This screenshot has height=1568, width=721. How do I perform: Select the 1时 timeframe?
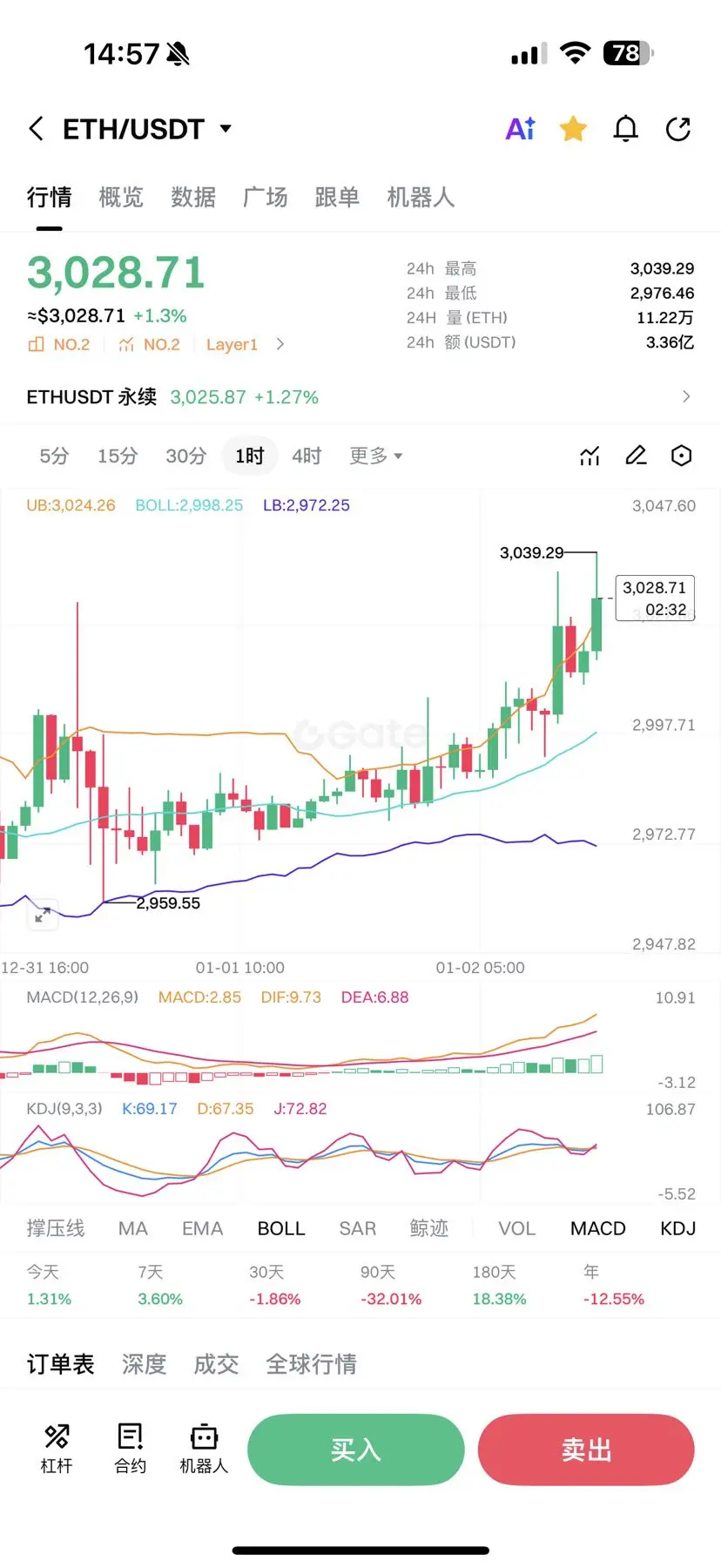pyautogui.click(x=250, y=456)
